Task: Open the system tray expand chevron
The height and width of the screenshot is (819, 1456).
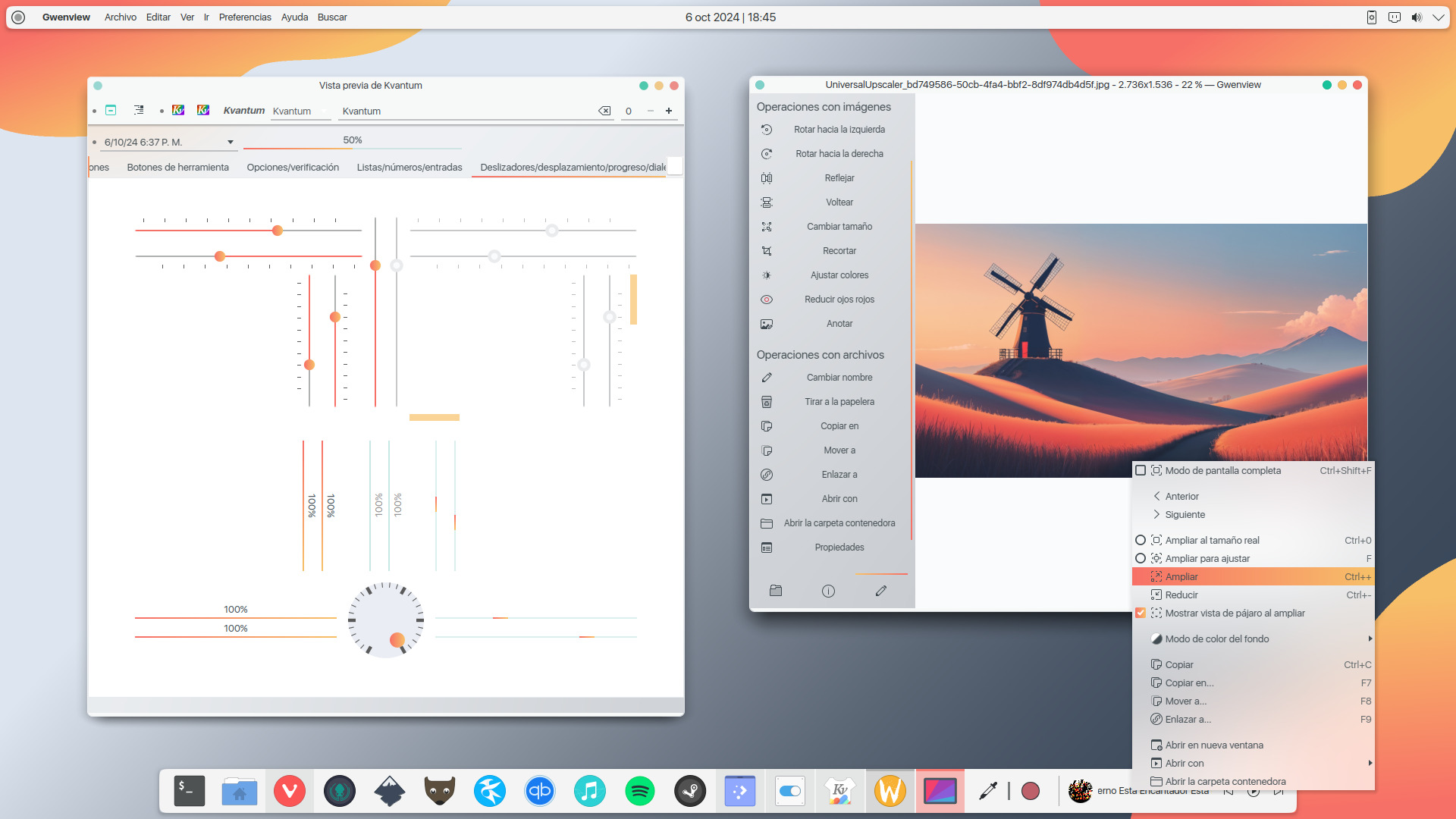Action: pos(1438,17)
